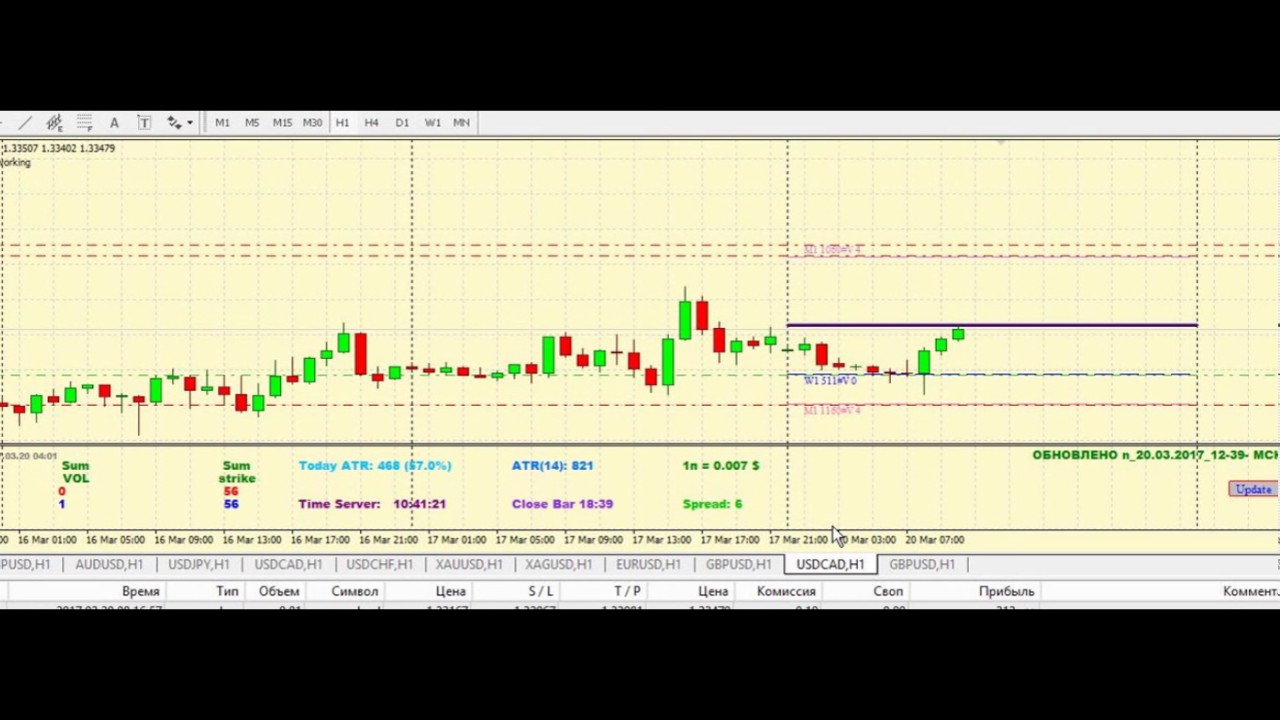This screenshot has width=1280, height=720.
Task: Click the last green candle on chart
Action: [x=958, y=334]
